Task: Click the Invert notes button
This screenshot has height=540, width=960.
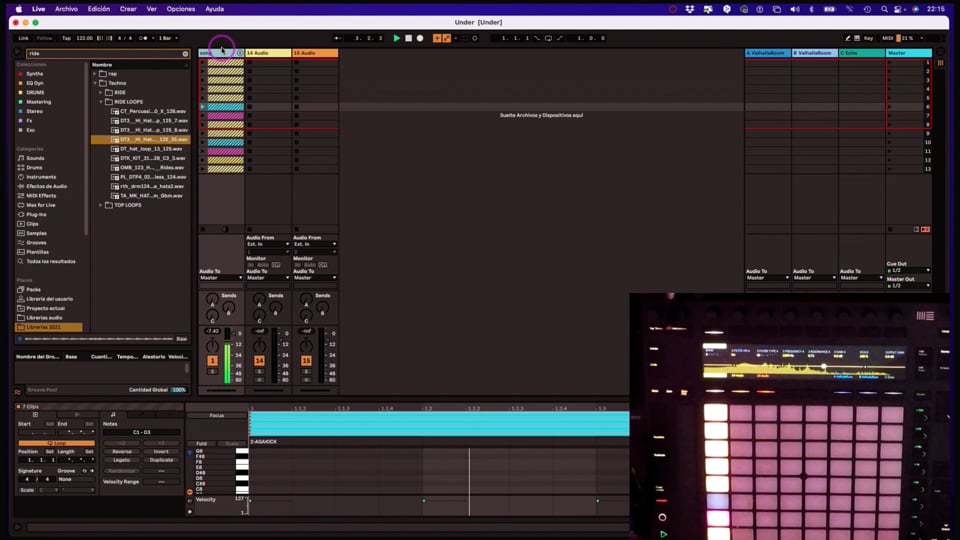Action: click(161, 452)
